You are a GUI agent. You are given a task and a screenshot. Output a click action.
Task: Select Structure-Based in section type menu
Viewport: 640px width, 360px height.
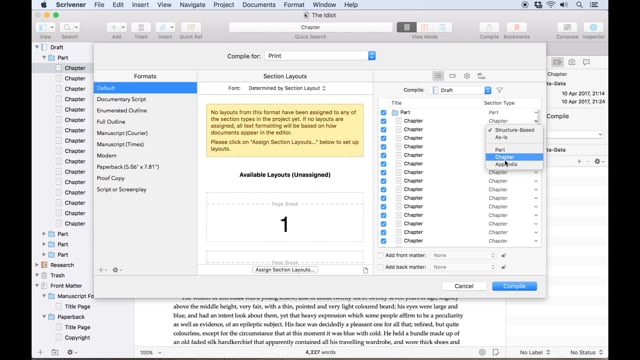coord(514,130)
